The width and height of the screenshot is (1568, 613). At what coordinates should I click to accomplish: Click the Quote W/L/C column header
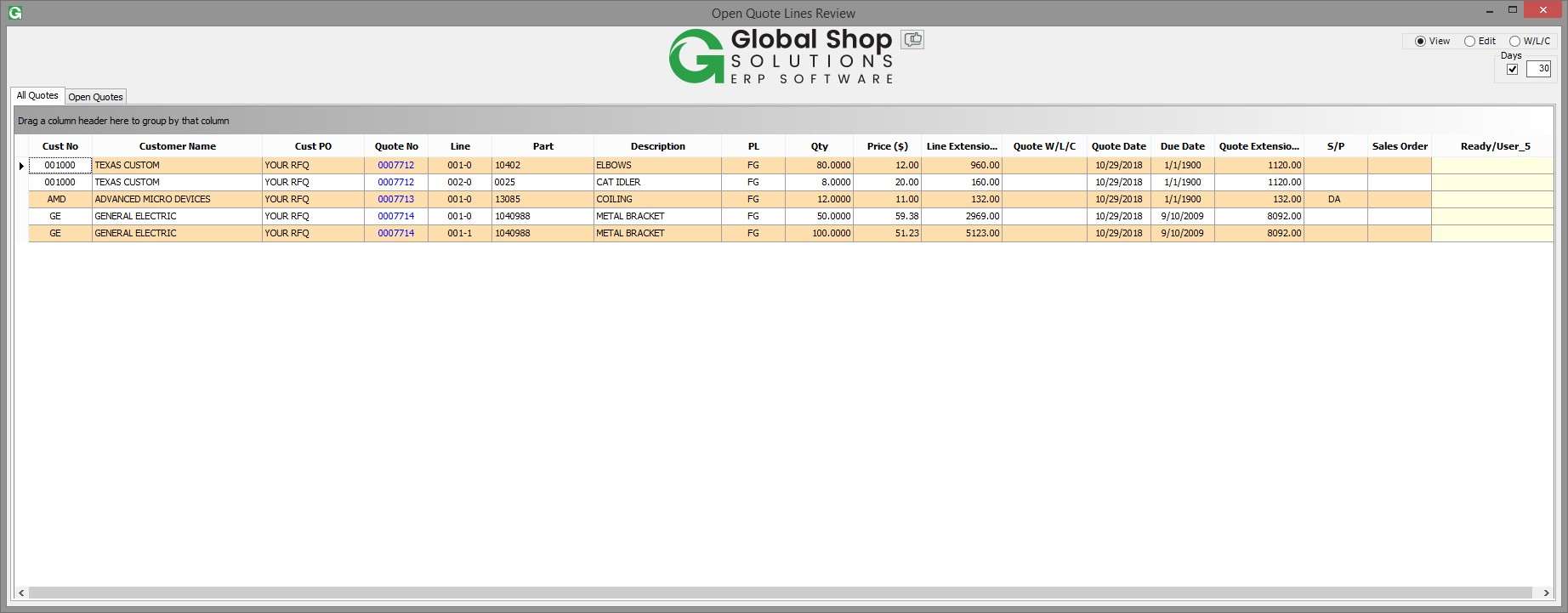tap(1045, 146)
